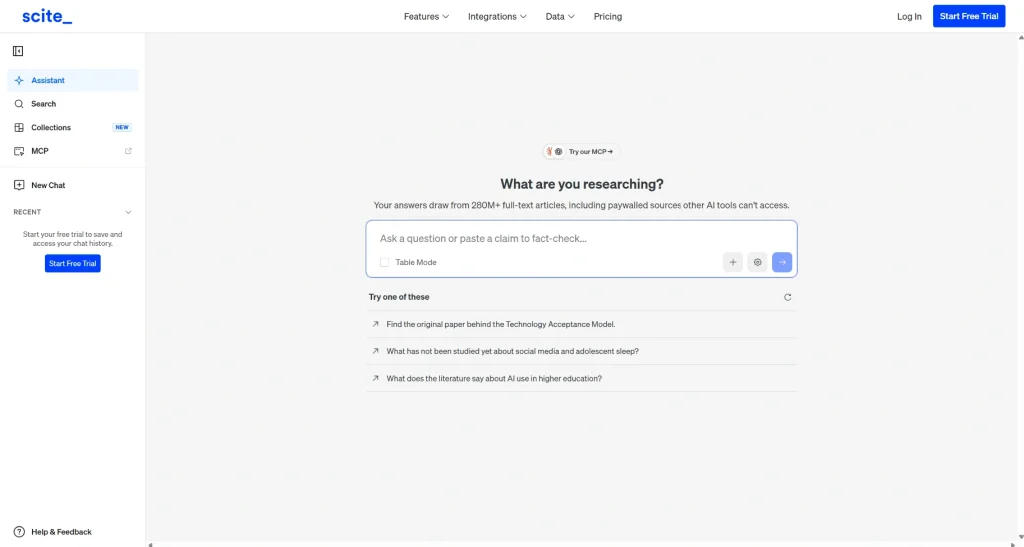Enable the Table Mode checkbox
The width and height of the screenshot is (1024, 547).
(x=384, y=262)
